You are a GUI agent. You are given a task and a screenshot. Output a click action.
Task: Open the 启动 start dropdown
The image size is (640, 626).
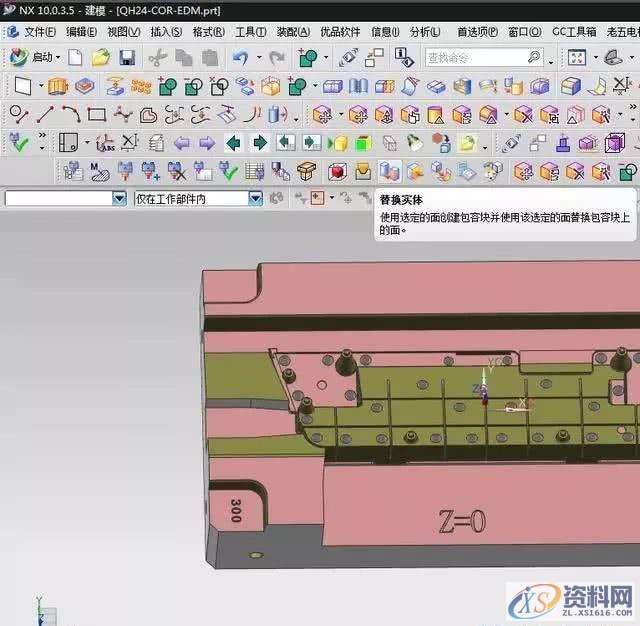click(35, 58)
